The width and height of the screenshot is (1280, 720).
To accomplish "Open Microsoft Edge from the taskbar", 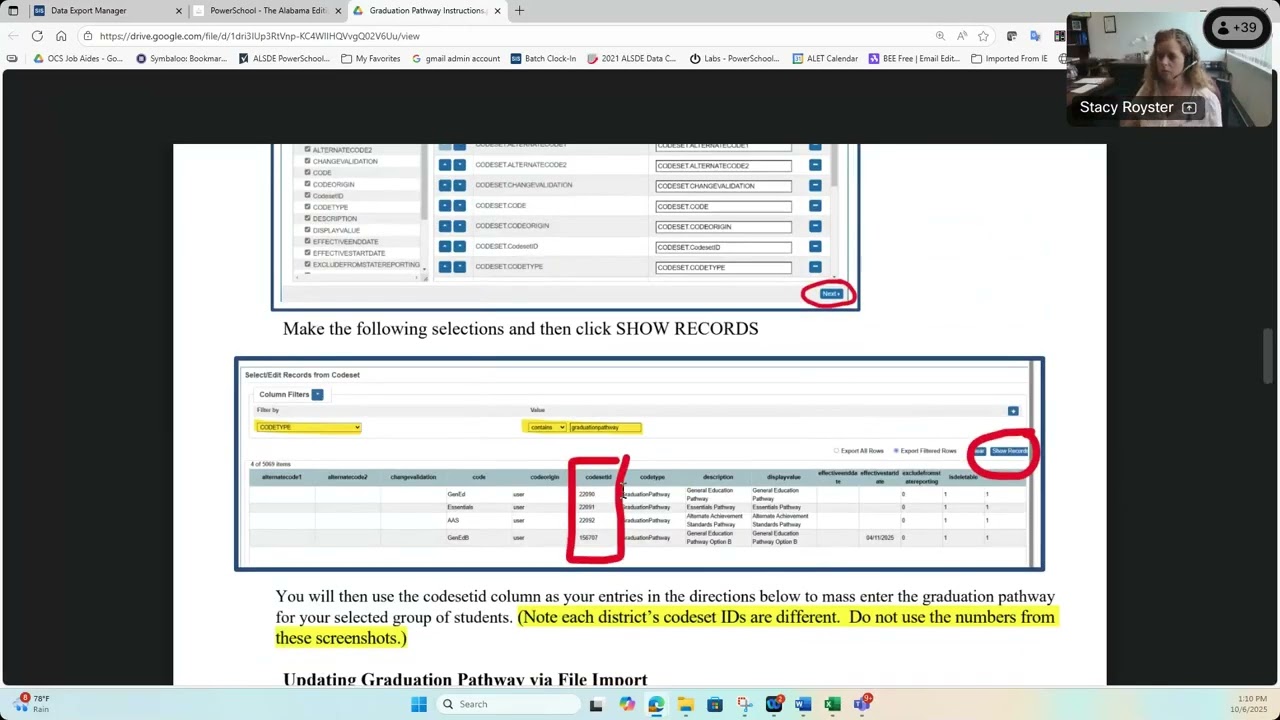I will coord(656,704).
